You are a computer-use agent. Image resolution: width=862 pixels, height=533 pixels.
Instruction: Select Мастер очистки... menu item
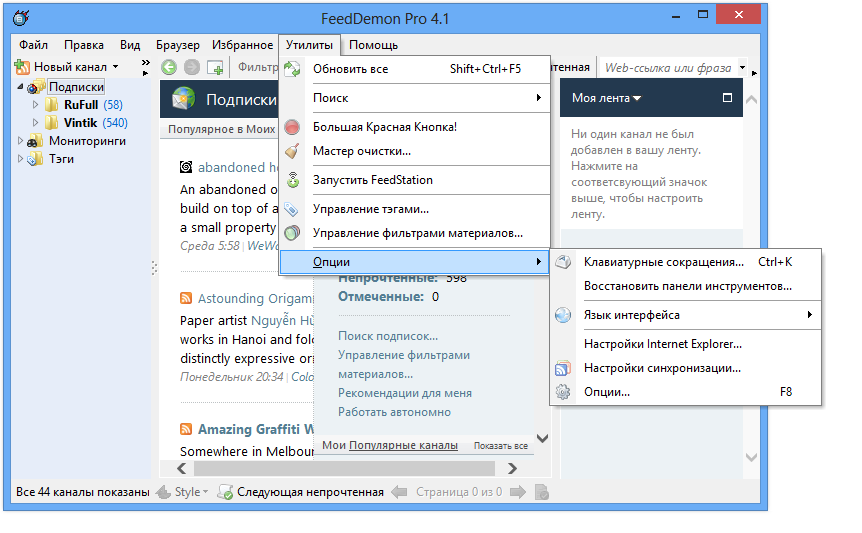[415, 151]
